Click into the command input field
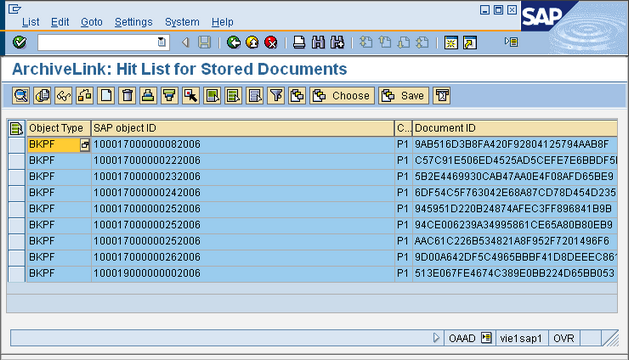The image size is (629, 360). tap(97, 42)
